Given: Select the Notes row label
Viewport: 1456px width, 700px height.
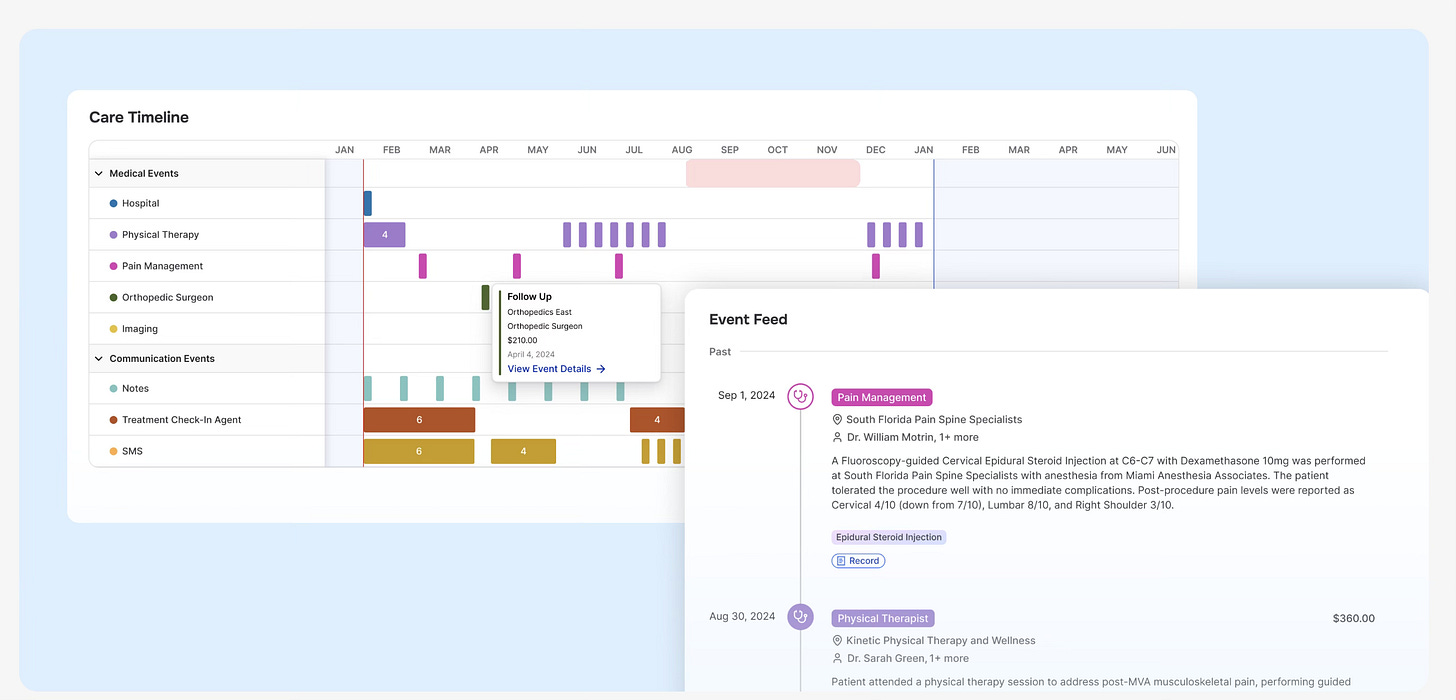Looking at the screenshot, I should point(135,388).
